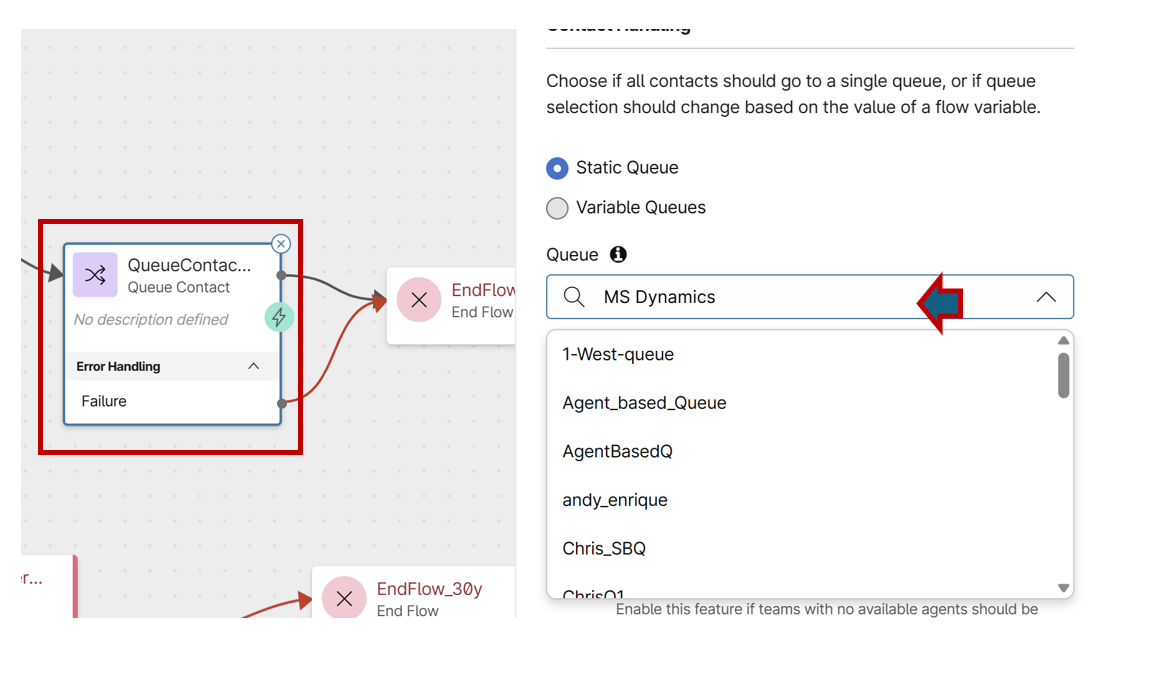Select the Variable Queues radio option
The image size is (1159, 683).
point(557,208)
